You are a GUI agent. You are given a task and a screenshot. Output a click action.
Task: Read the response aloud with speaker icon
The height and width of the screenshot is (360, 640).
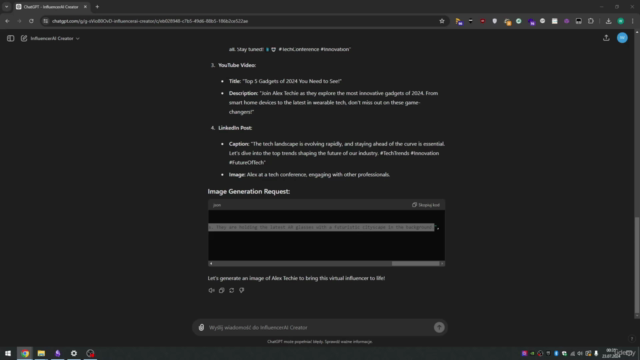[211, 290]
